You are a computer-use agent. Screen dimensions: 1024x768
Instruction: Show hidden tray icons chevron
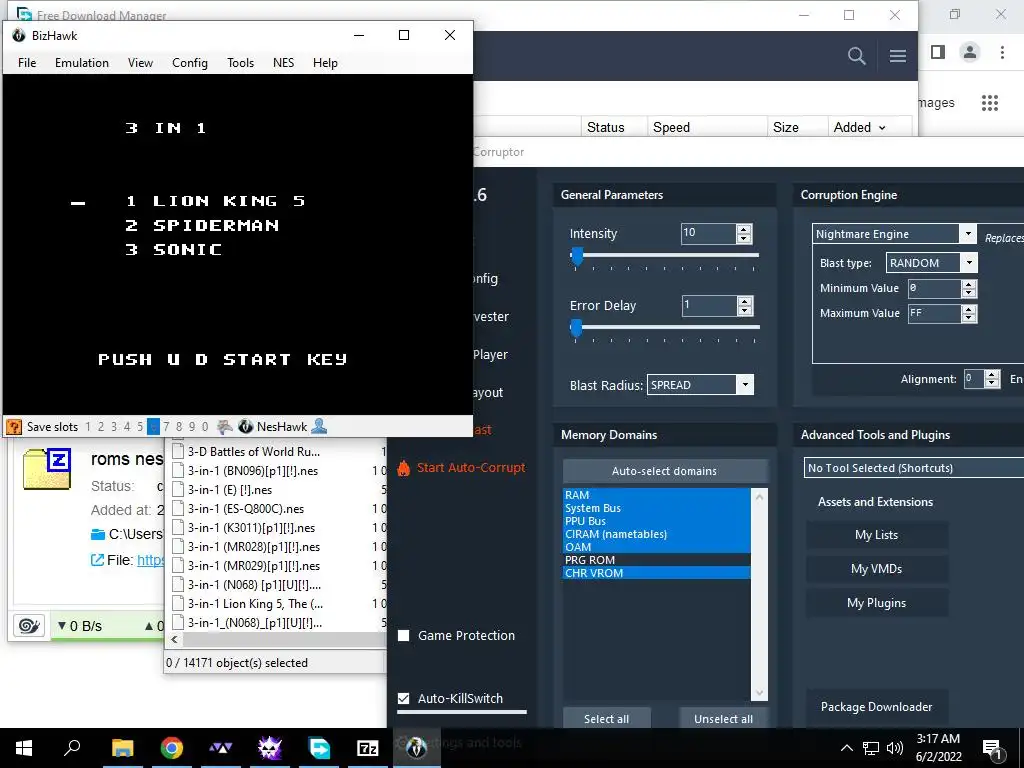846,748
